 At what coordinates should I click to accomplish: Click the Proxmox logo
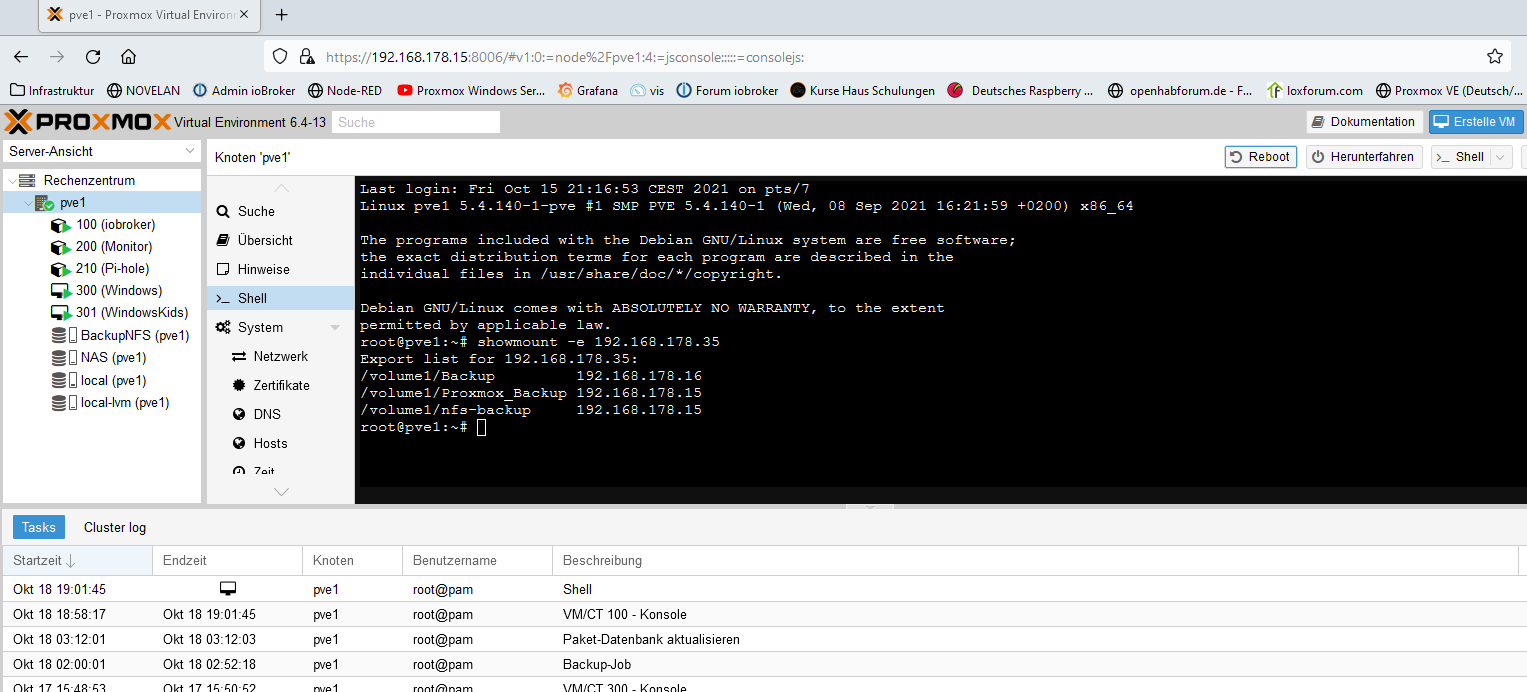pos(88,122)
